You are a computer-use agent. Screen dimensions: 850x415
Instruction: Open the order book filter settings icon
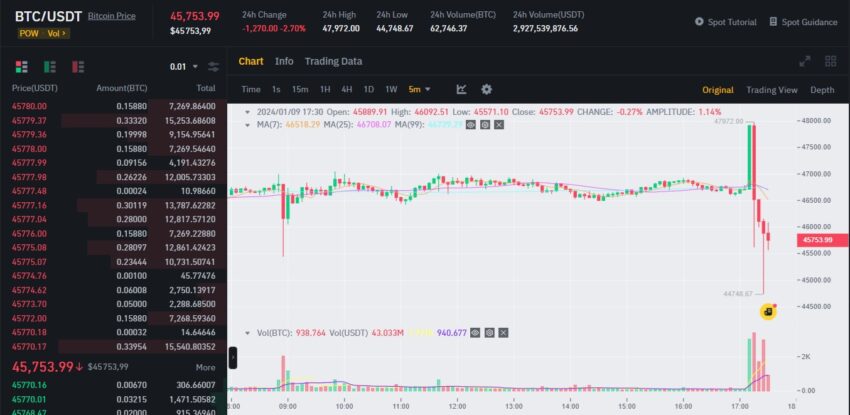click(x=214, y=67)
